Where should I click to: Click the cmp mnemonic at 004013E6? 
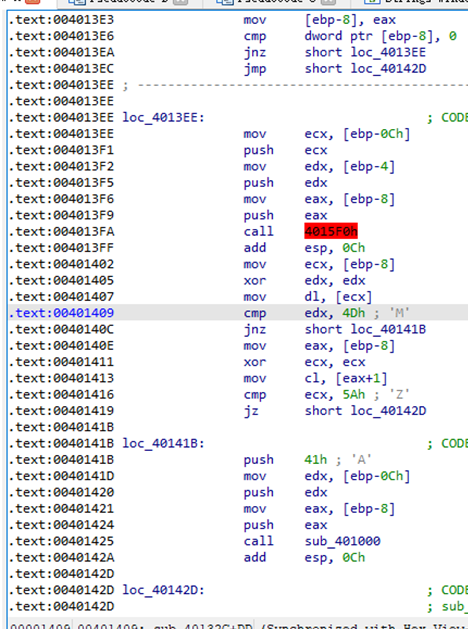(255, 36)
